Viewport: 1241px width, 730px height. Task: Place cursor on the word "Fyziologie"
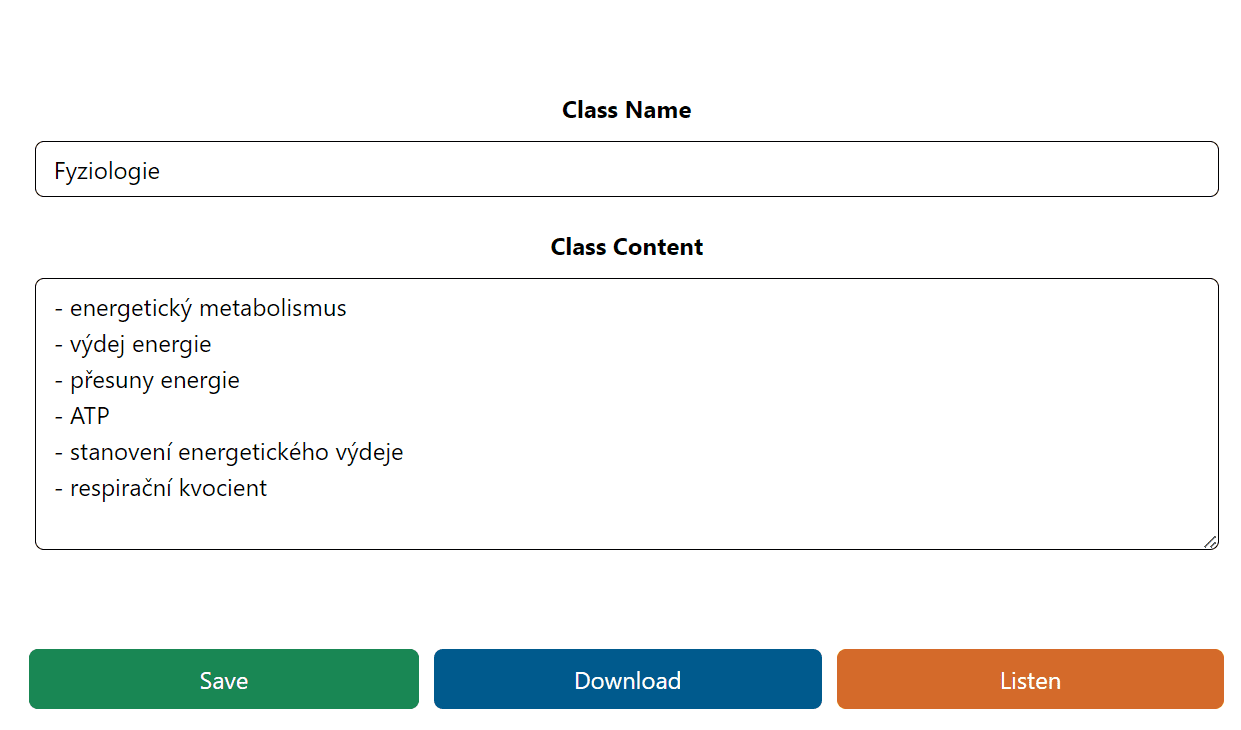(107, 171)
